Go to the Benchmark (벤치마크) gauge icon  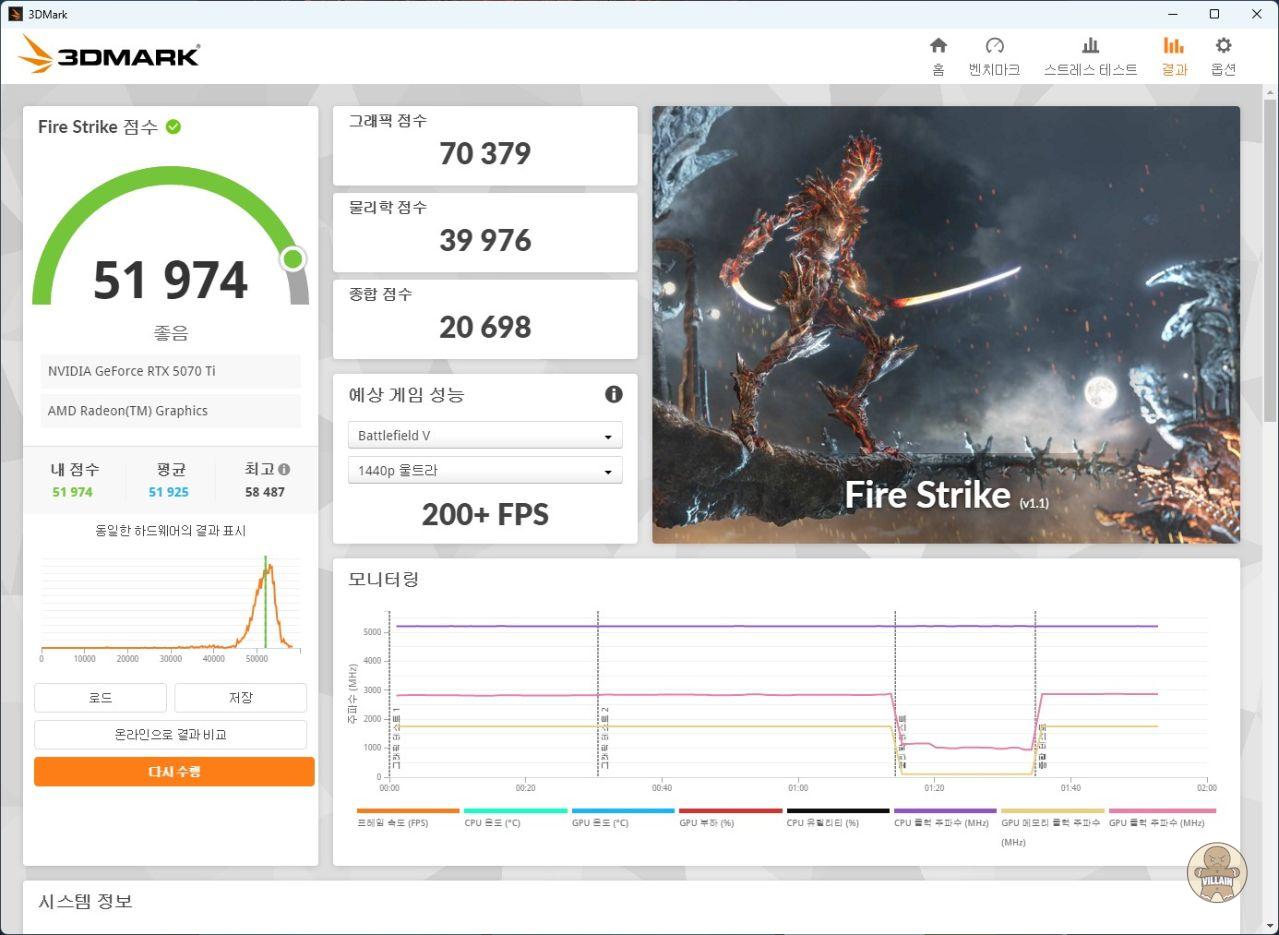coord(994,46)
